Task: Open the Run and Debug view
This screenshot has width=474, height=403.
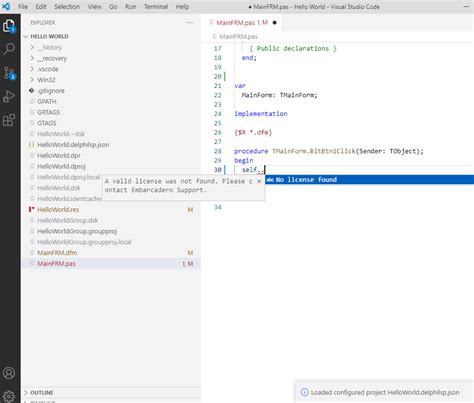Action: (x=9, y=97)
